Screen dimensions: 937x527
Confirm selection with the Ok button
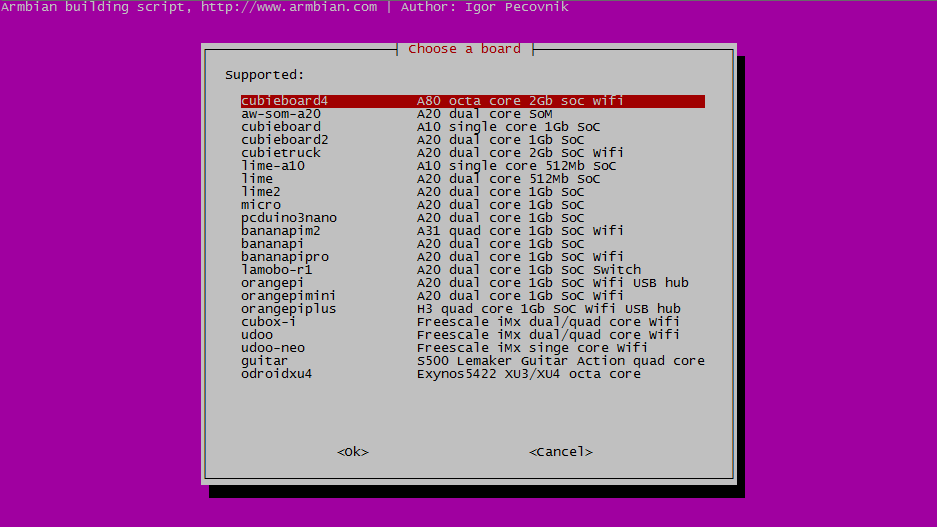[x=353, y=452]
